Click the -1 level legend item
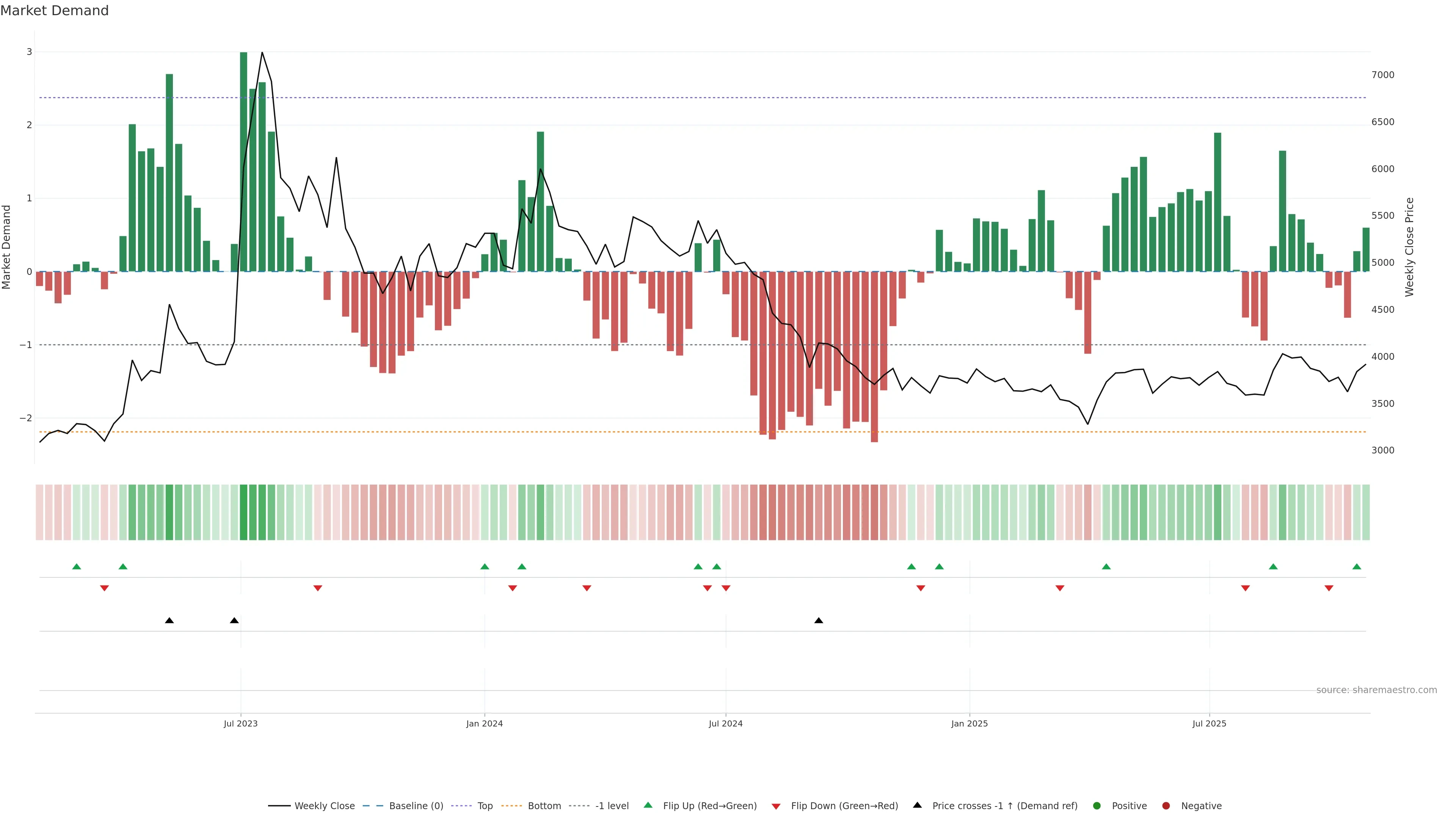Image resolution: width=1456 pixels, height=819 pixels. pos(612,806)
